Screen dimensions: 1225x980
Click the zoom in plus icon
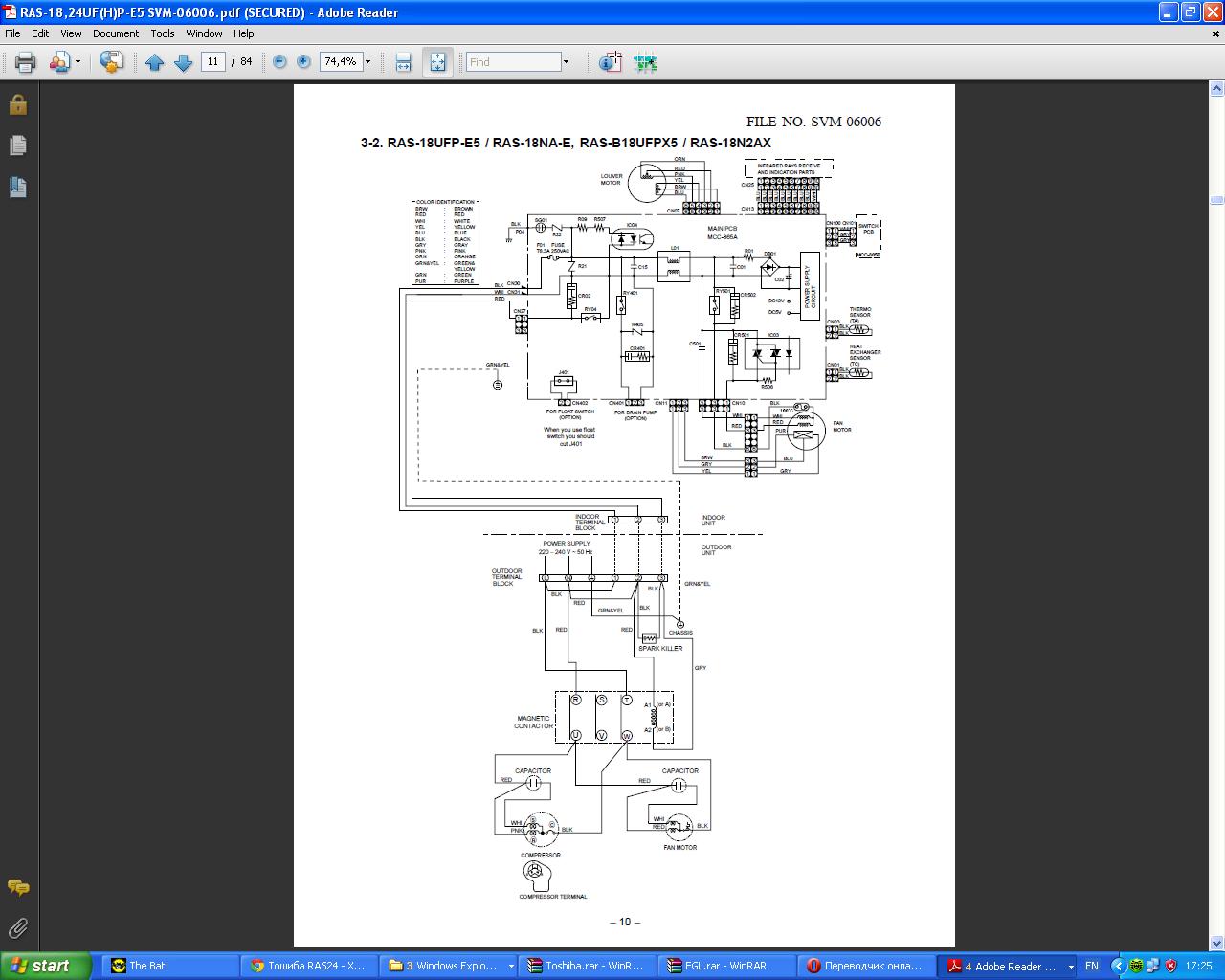point(303,61)
